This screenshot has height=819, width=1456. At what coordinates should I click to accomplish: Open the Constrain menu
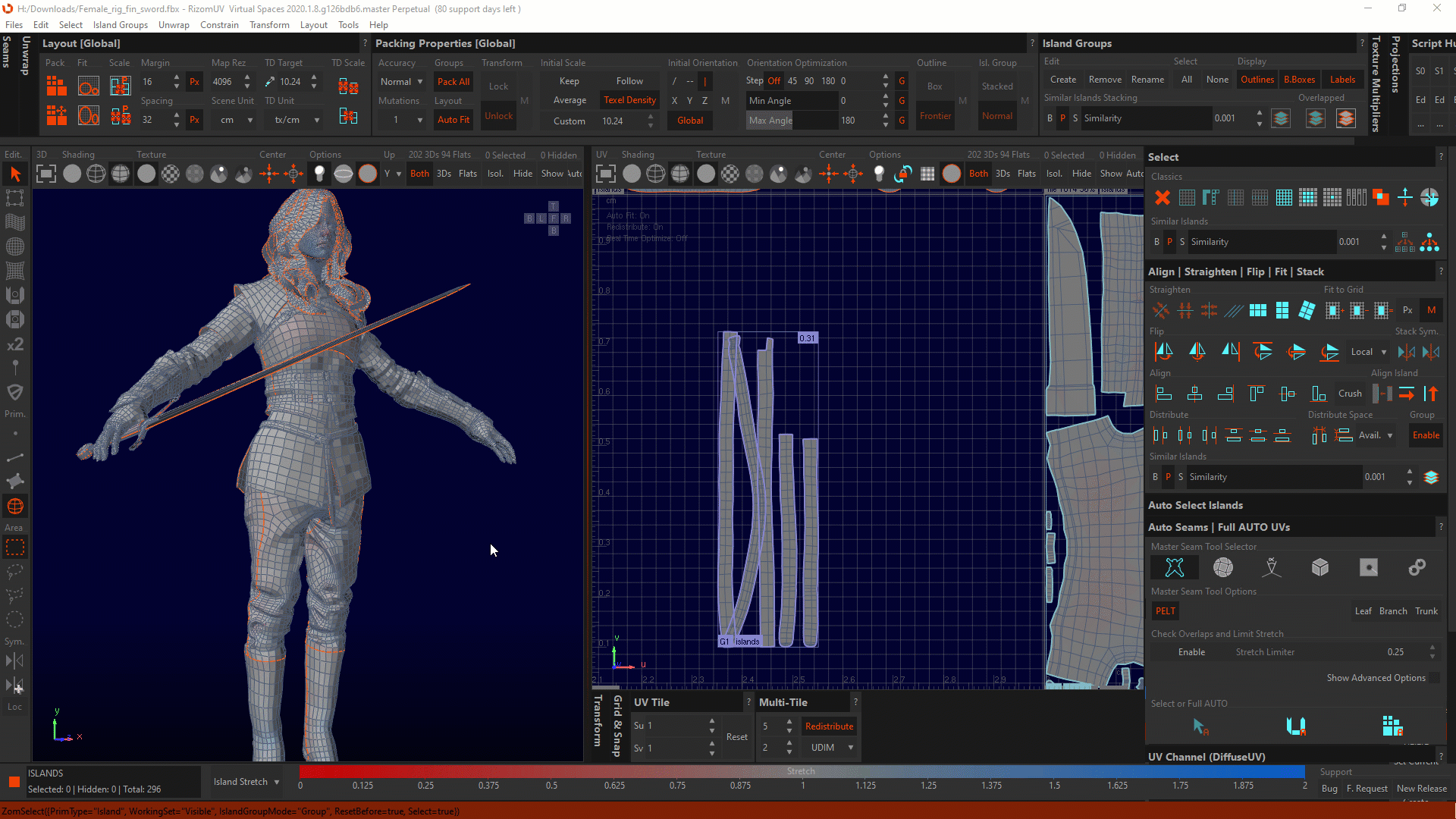(x=219, y=25)
